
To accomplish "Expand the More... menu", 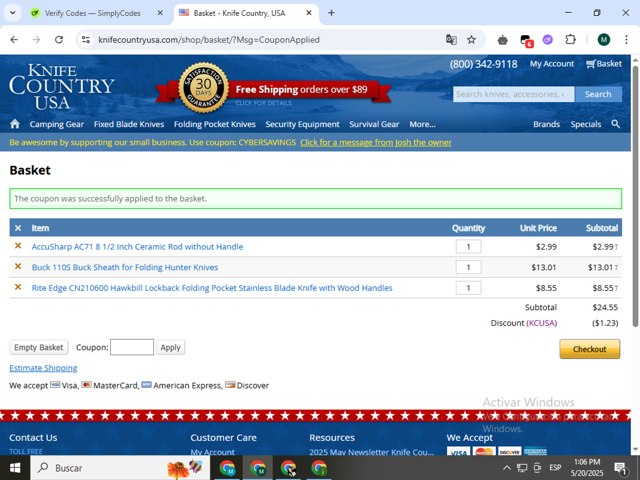I will pyautogui.click(x=422, y=124).
